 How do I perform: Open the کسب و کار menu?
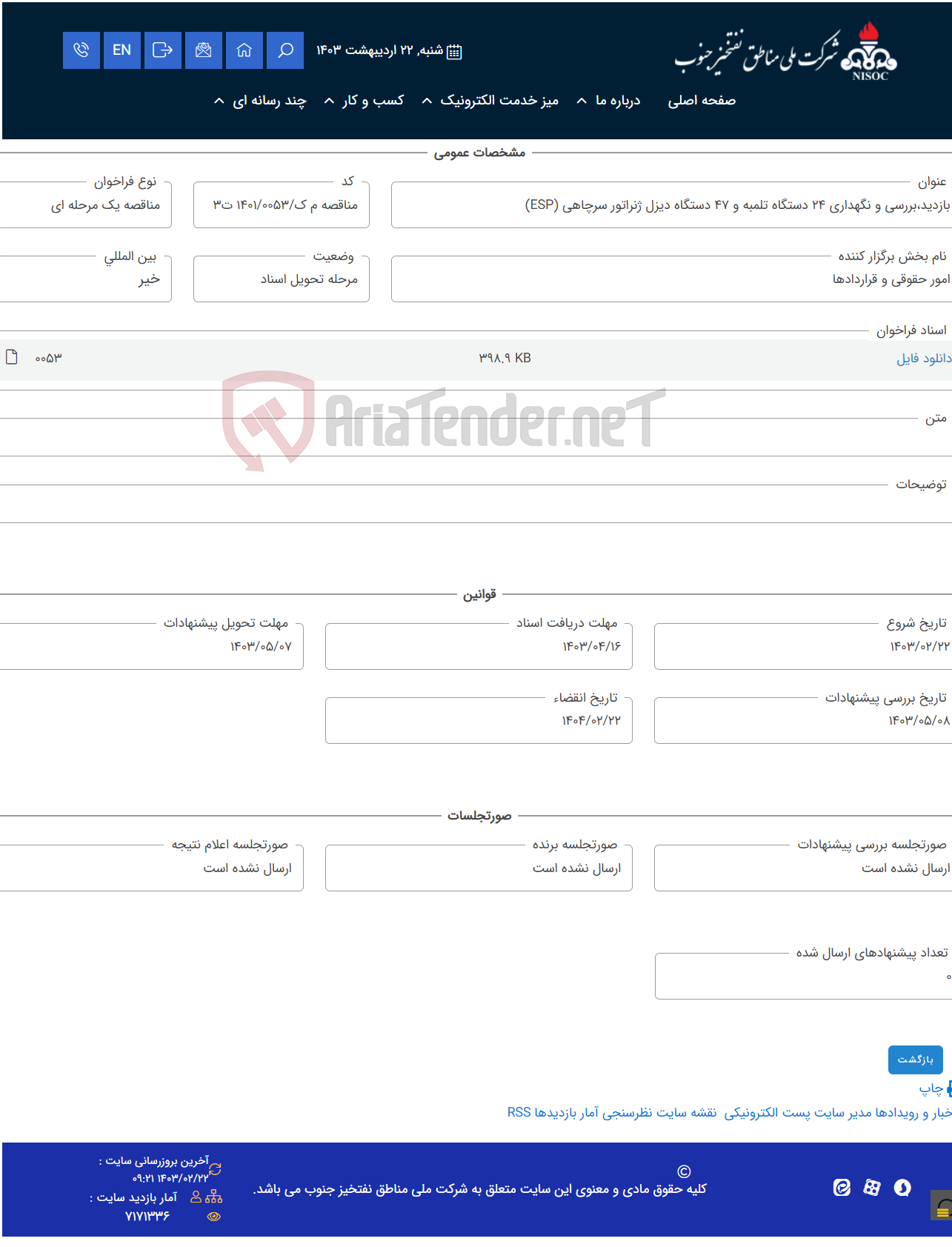pyautogui.click(x=373, y=101)
